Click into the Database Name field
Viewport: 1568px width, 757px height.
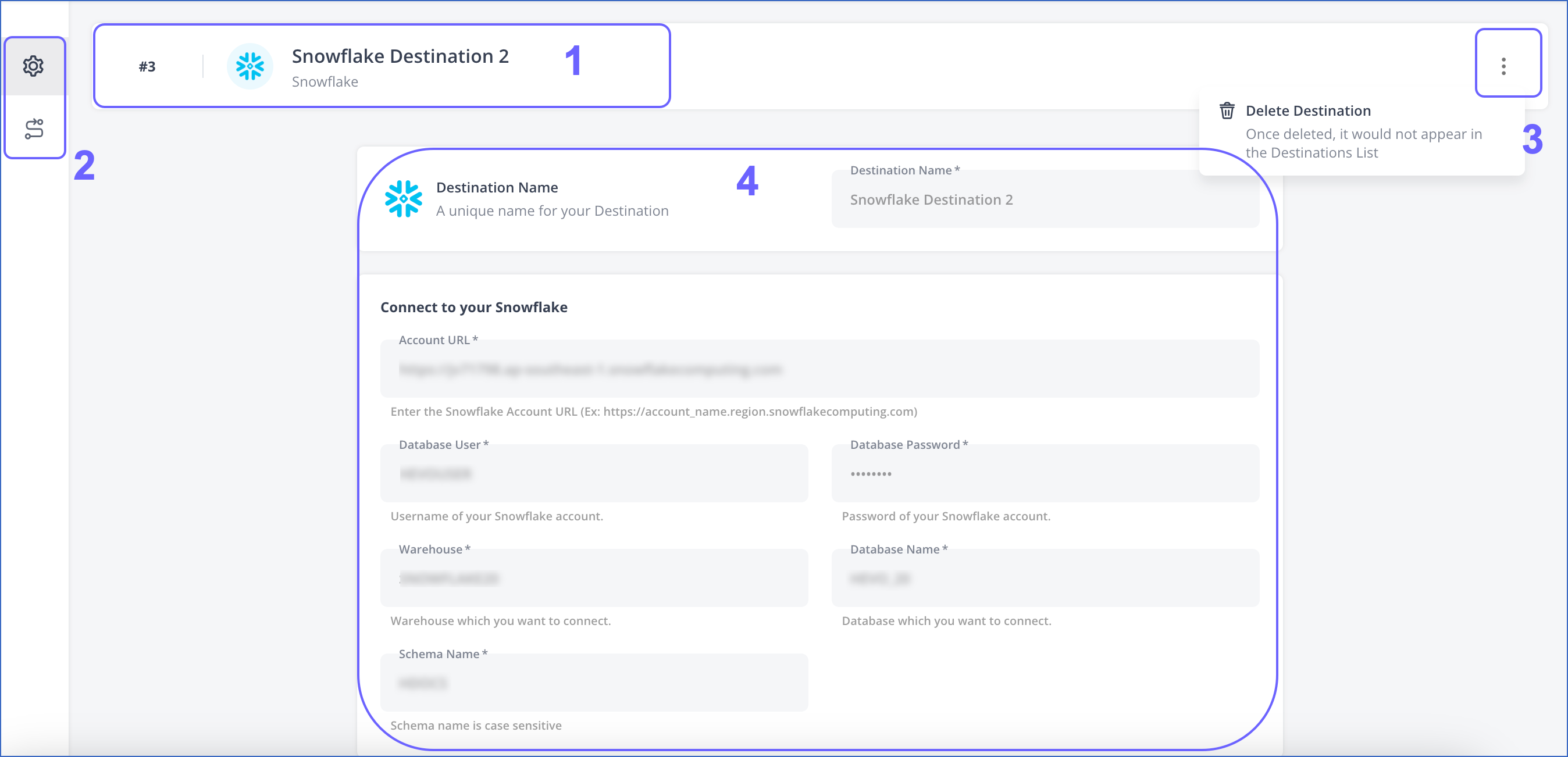point(1045,578)
